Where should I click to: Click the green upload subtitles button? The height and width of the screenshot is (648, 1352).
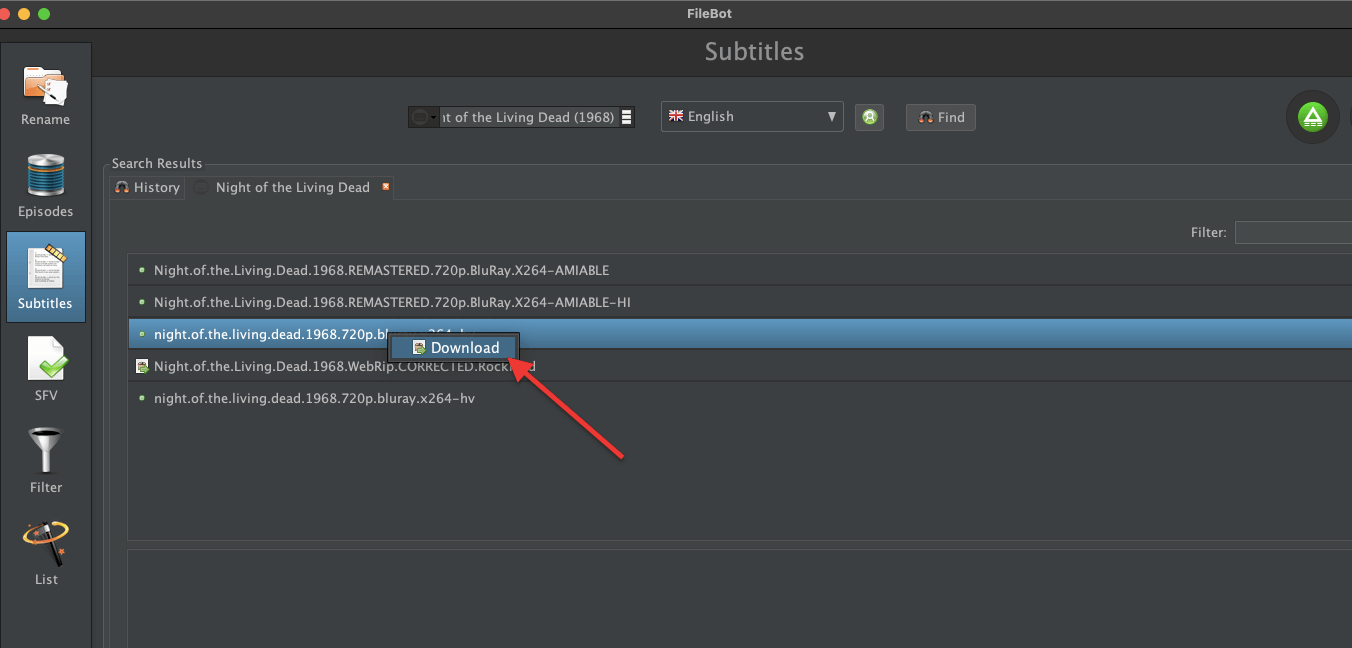tap(1312, 117)
